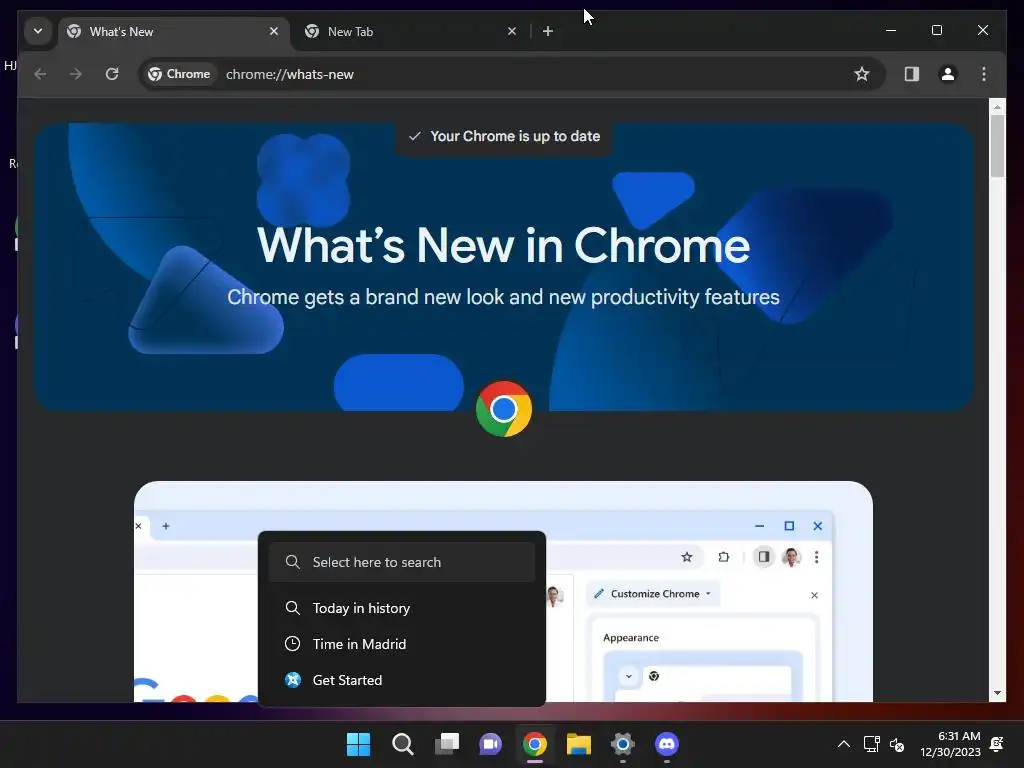Open the notifications bell icon
1024x768 pixels.
[997, 744]
